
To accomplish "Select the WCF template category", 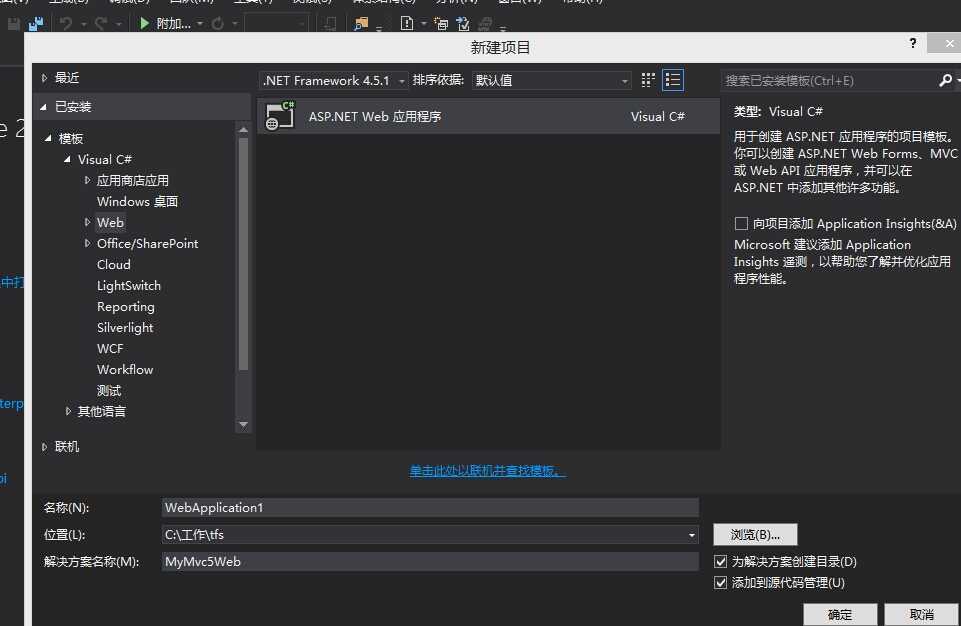I will (x=110, y=348).
